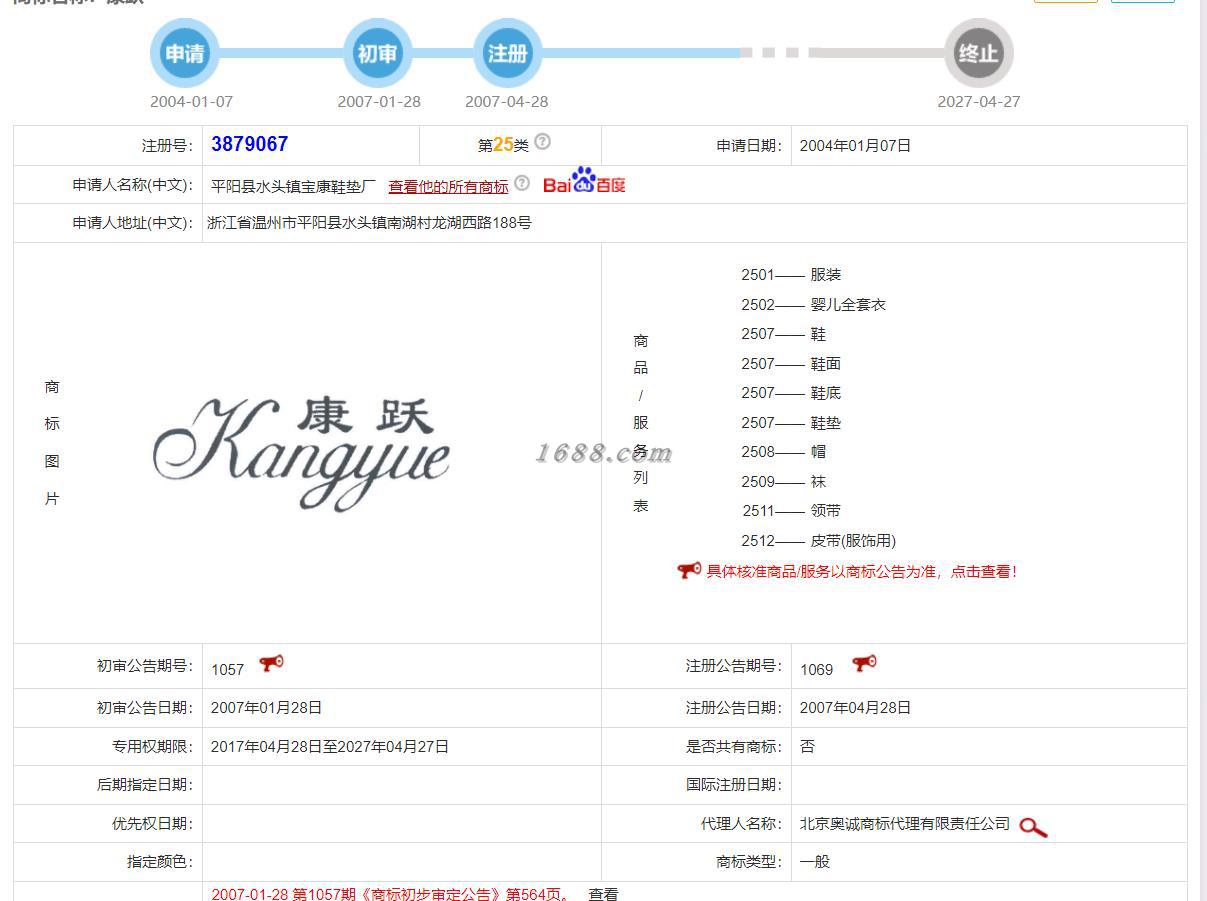Viewport: 1207px width, 901px height.
Task: Click the megaphone icon before 具体核准商品
Action: coord(689,571)
